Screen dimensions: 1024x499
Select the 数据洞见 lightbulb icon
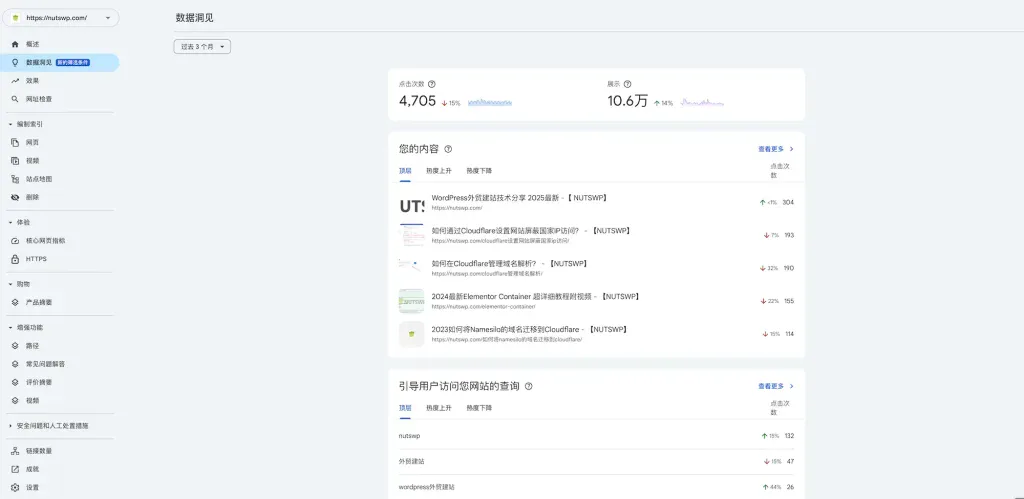point(15,63)
